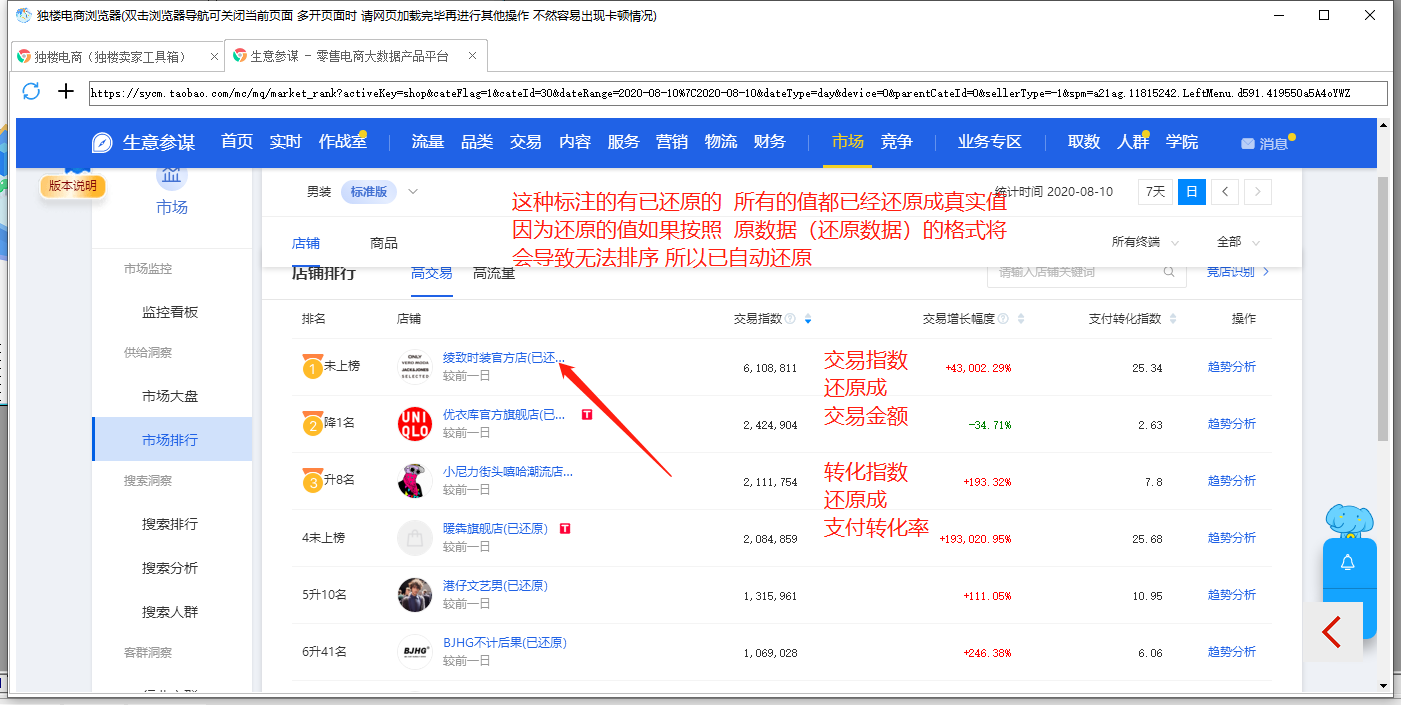The width and height of the screenshot is (1401, 705).
Task: Click the red collapse arrow panel icon
Action: pyautogui.click(x=1332, y=632)
